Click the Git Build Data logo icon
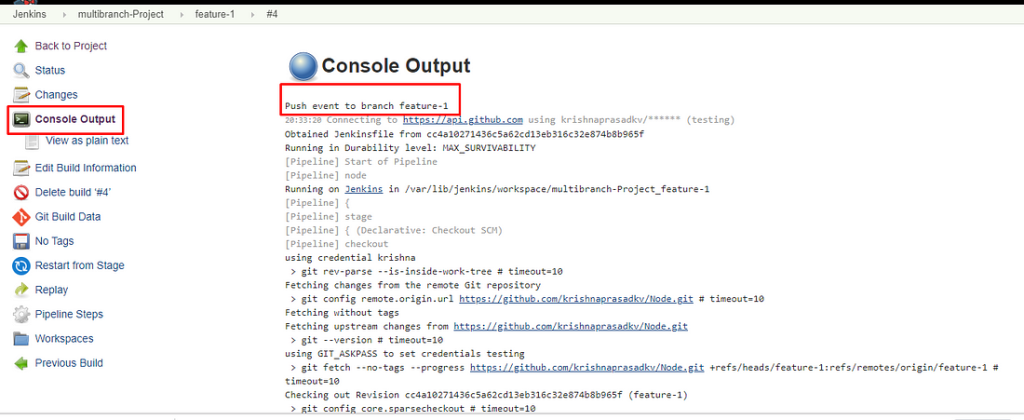Screen dimensions: 1024x420 [x=22, y=217]
